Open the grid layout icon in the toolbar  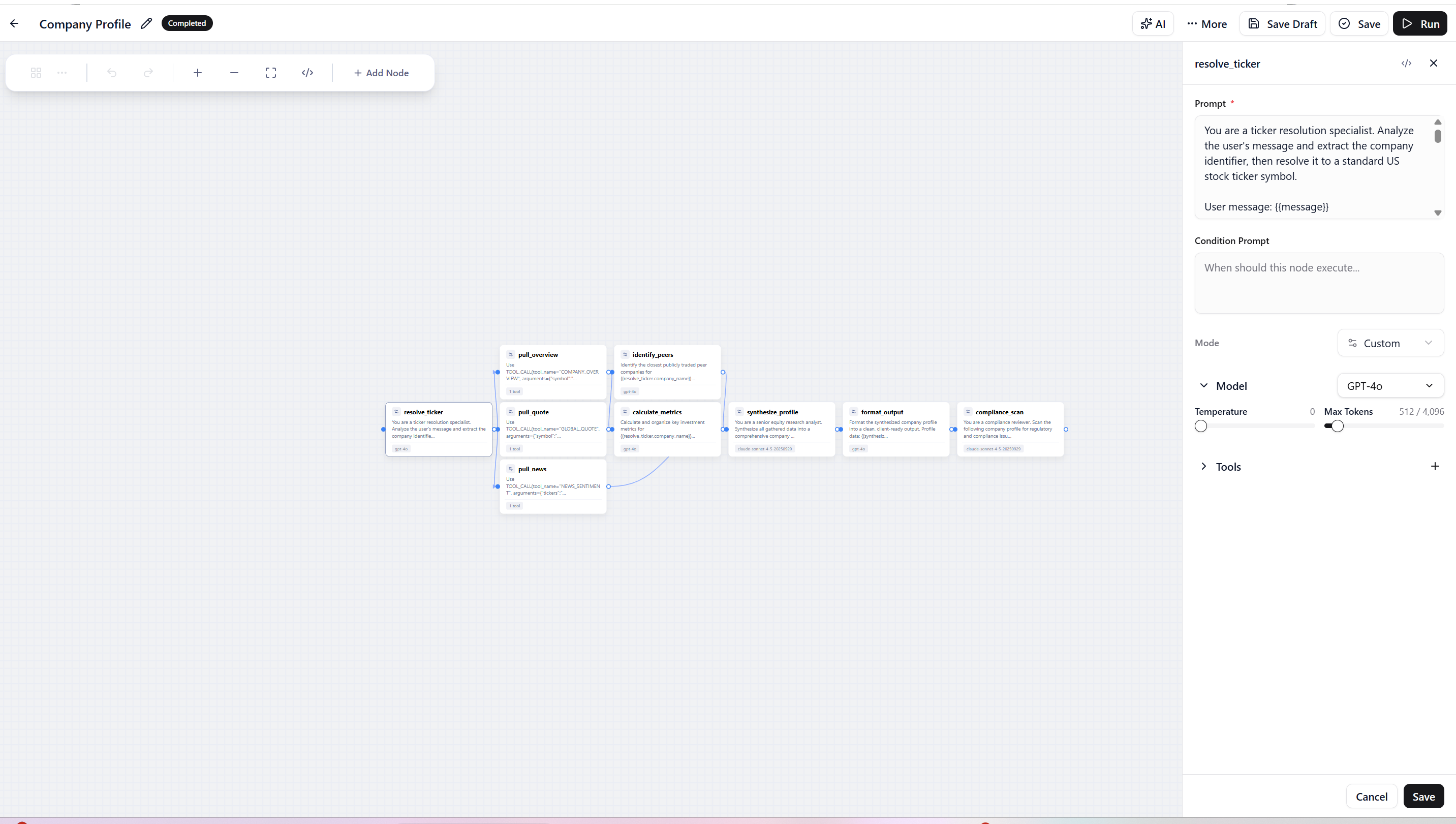(36, 73)
